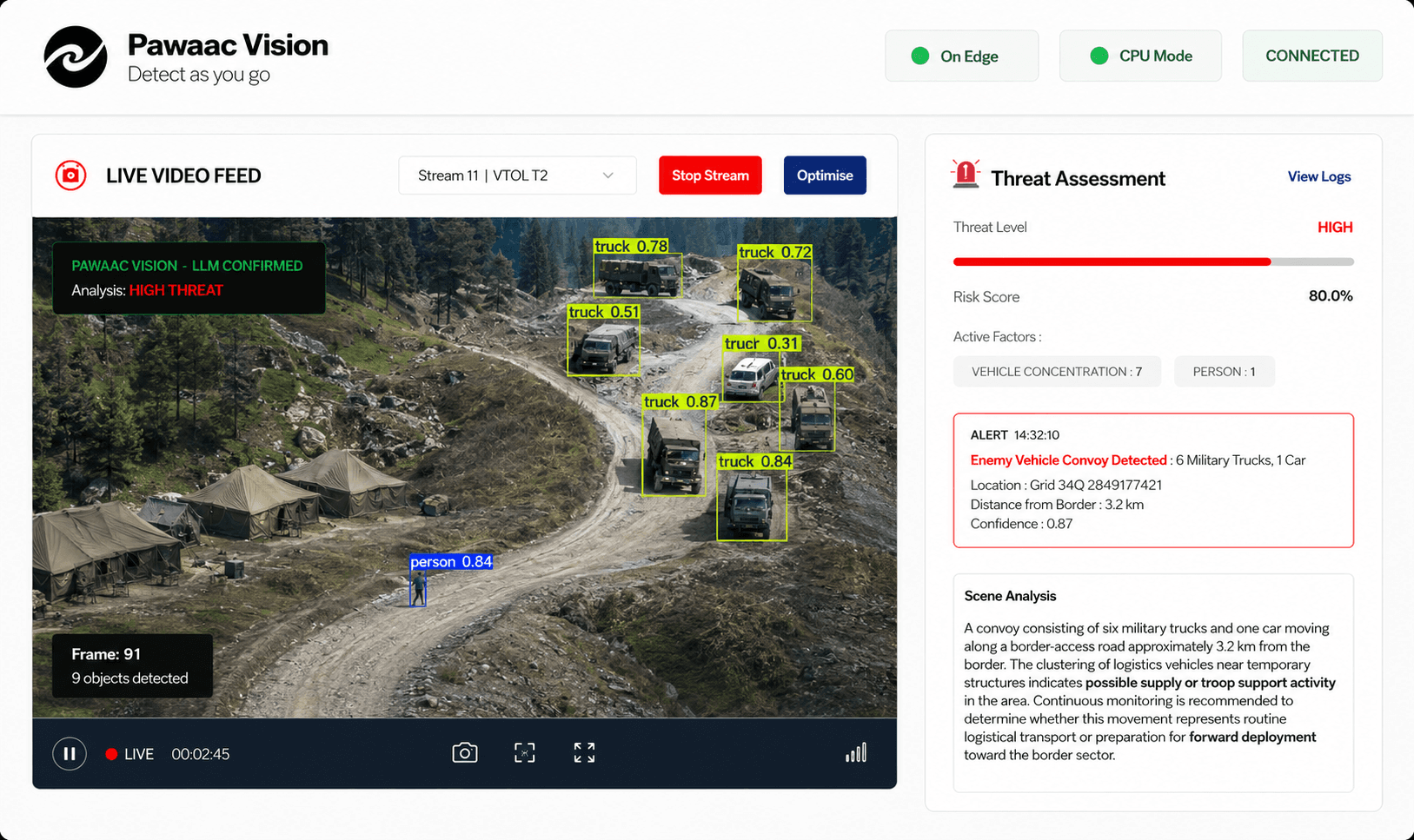Click the truck 0.72 detection label
Viewport: 1414px width, 840px height.
tap(775, 253)
